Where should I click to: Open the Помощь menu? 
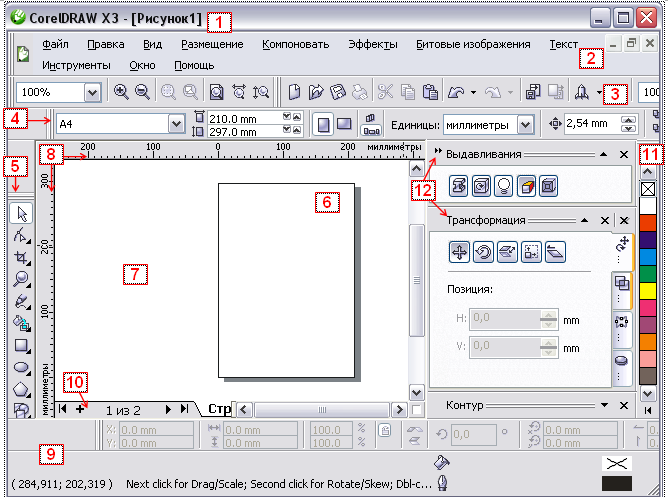pyautogui.click(x=194, y=66)
